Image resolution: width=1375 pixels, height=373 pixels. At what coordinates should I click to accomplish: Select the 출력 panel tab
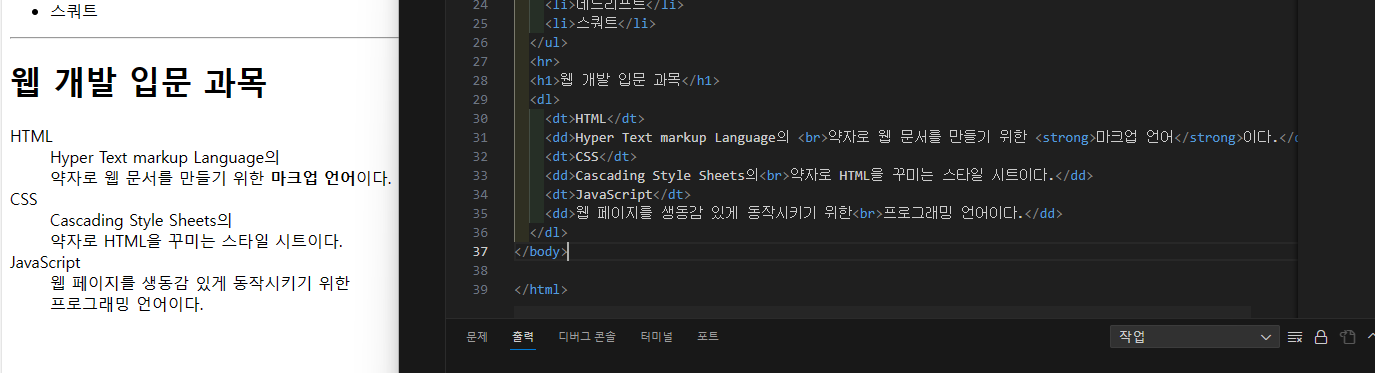point(523,337)
